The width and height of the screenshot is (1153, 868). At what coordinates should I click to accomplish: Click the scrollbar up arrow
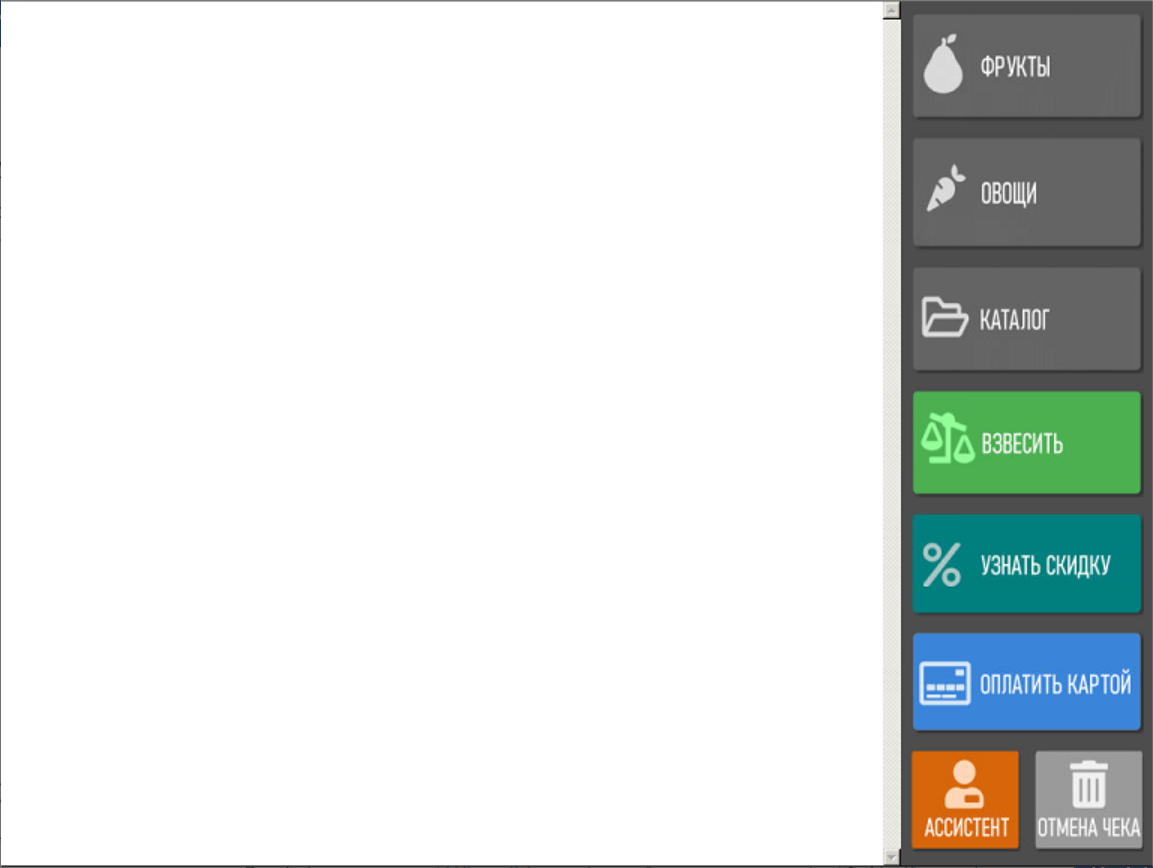[891, 10]
